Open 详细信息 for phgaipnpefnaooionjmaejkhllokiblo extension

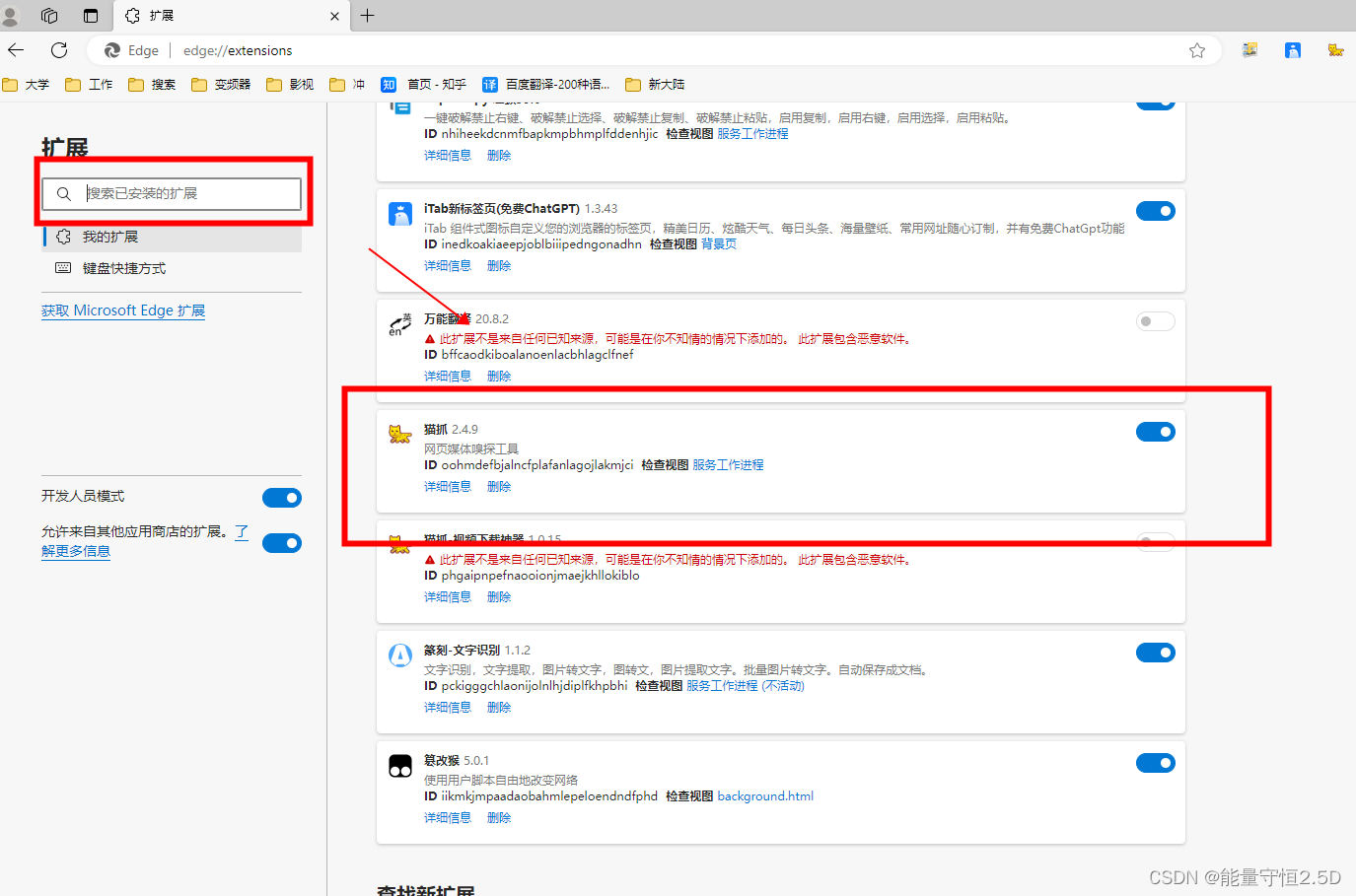click(448, 597)
